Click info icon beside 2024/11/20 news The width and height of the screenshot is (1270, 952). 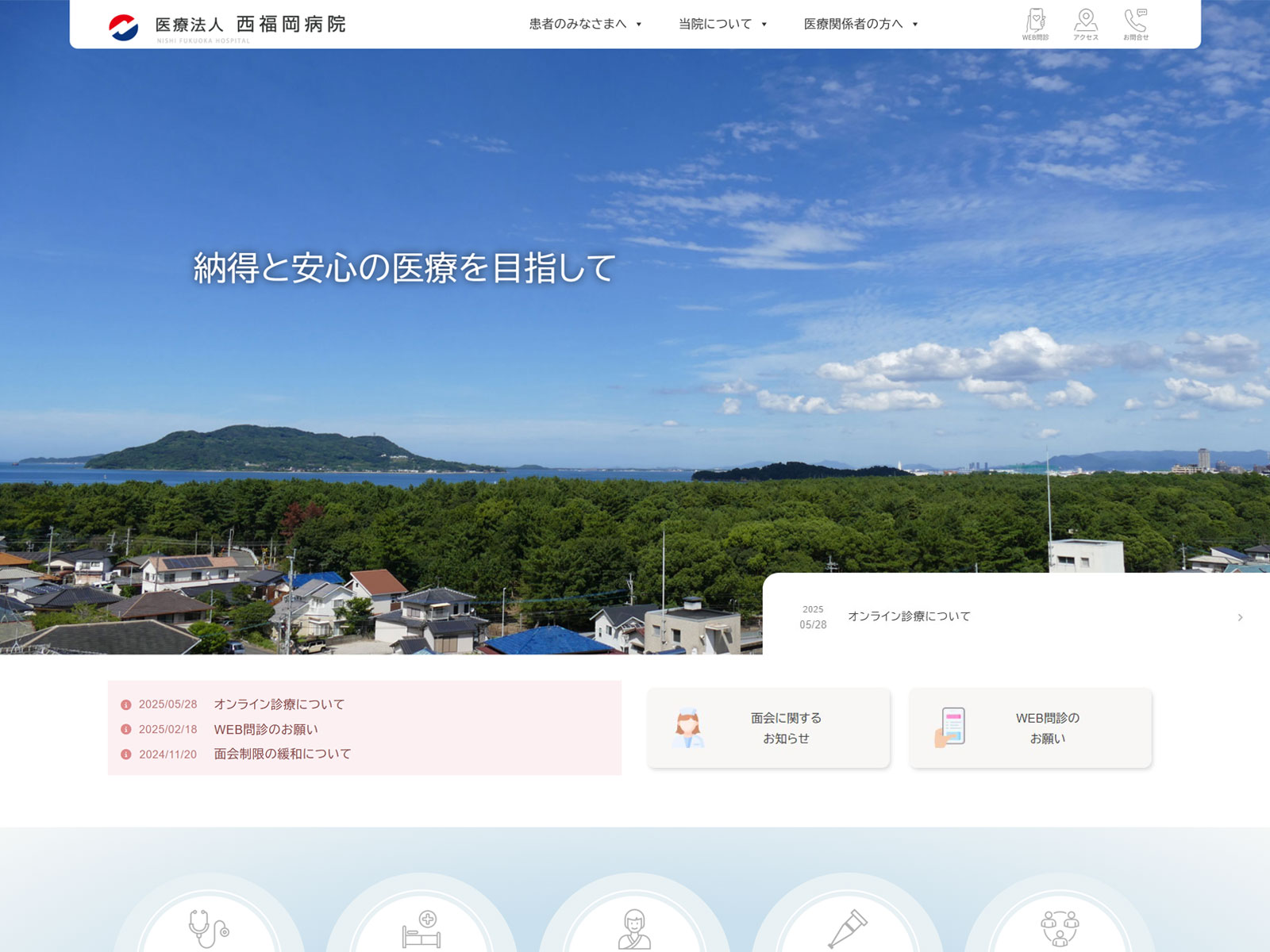[x=125, y=754]
